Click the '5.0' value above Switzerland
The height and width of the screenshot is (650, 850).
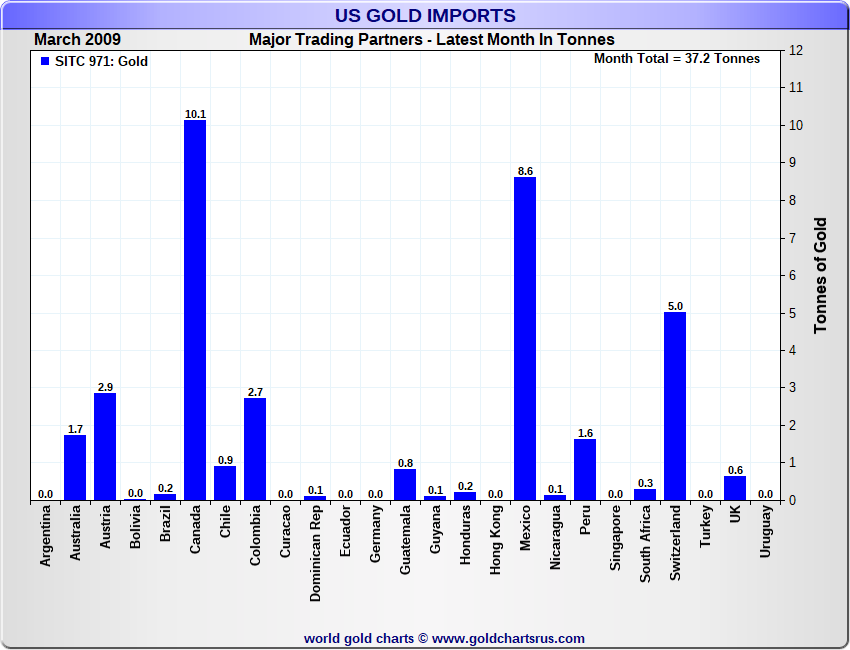[x=675, y=306]
